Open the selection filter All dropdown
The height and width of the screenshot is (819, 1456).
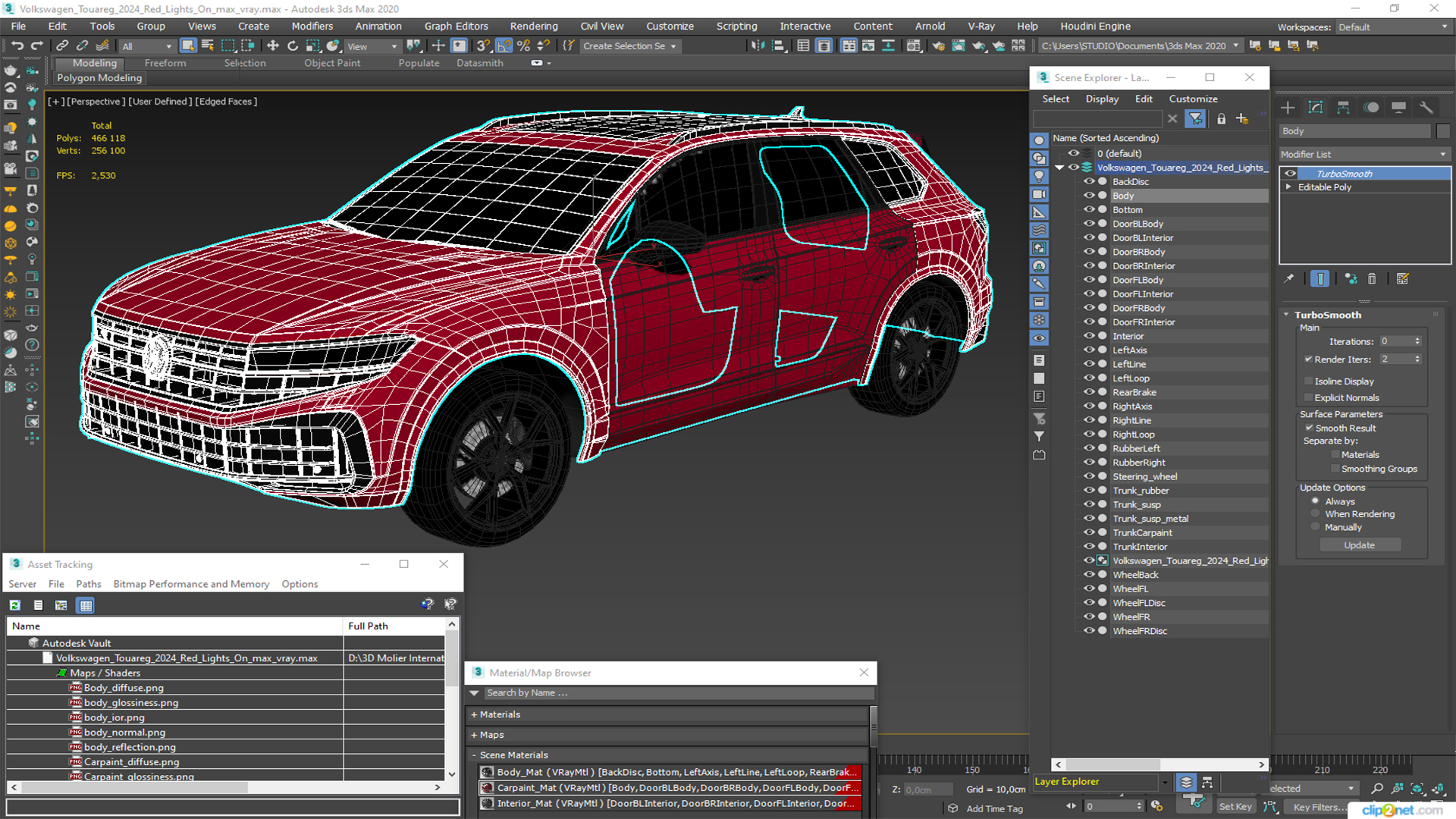click(147, 46)
